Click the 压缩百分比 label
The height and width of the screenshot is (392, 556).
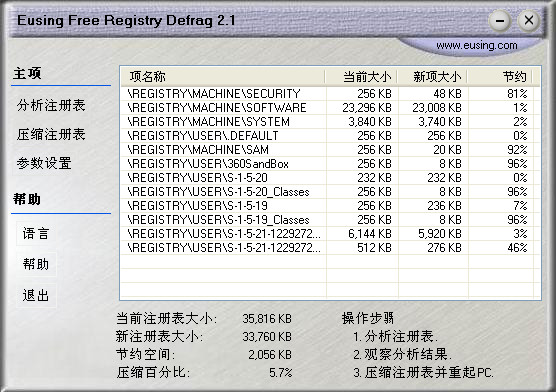tap(153, 372)
